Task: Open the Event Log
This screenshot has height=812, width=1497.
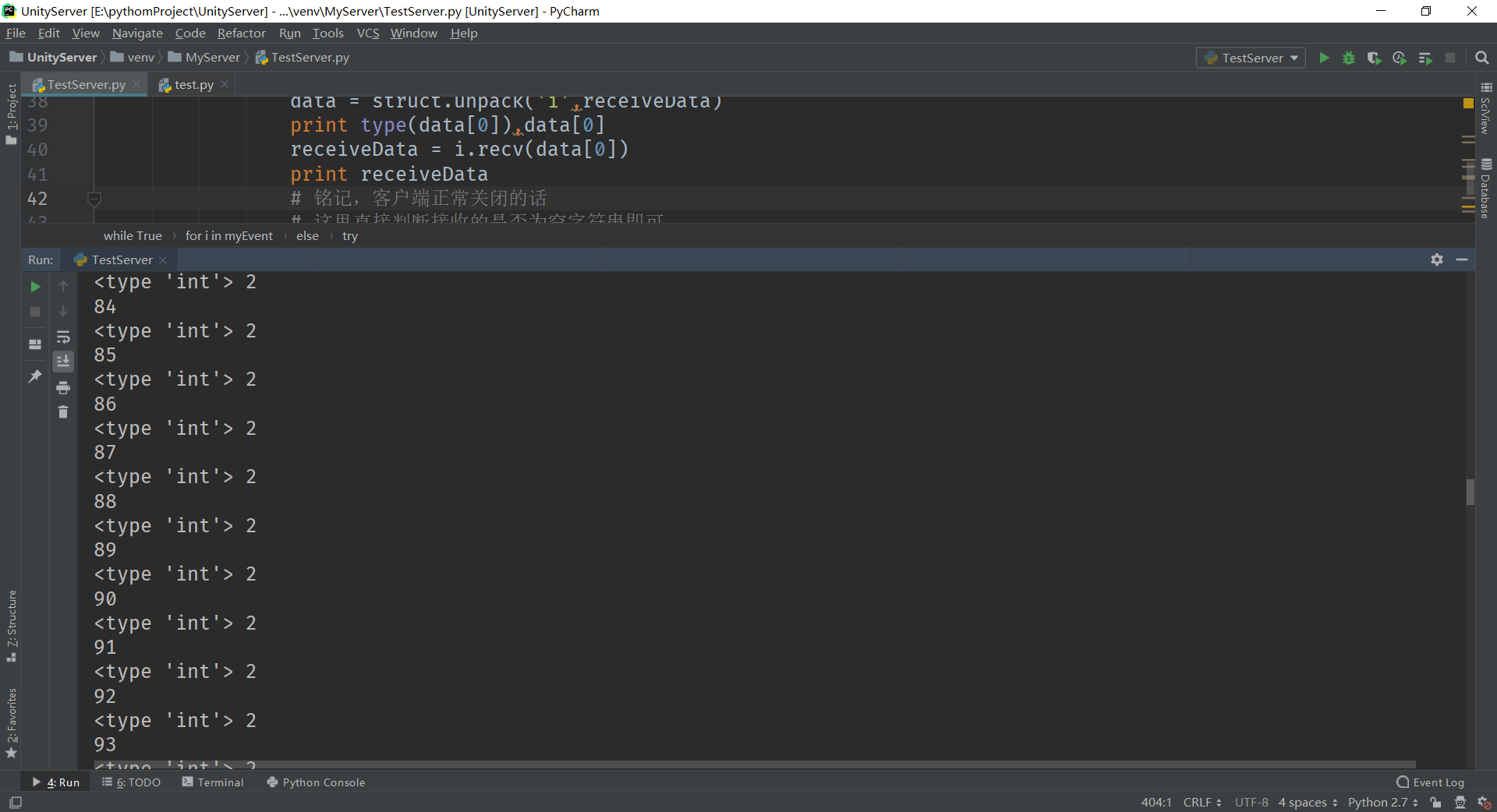Action: (x=1430, y=782)
